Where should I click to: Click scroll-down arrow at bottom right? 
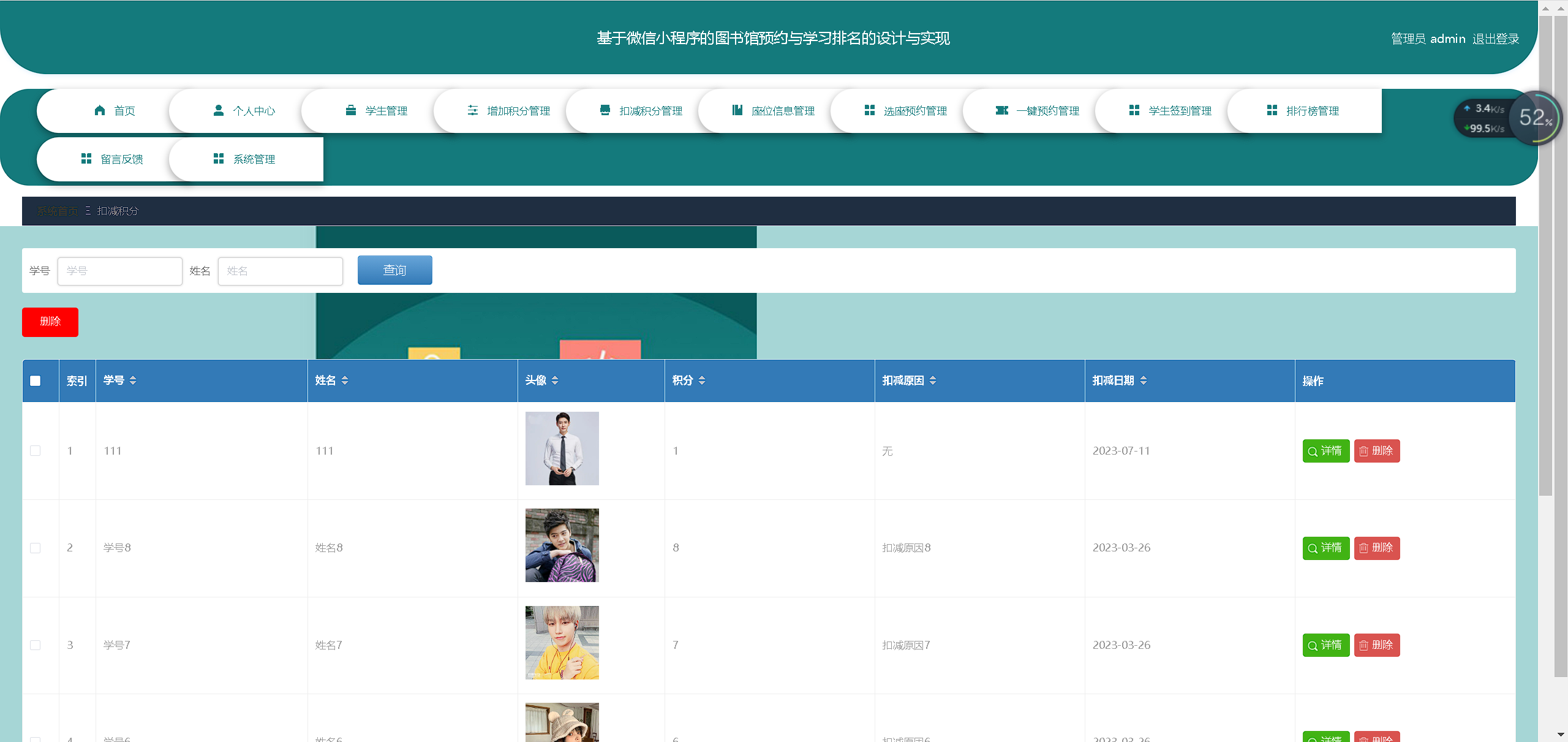point(1561,734)
